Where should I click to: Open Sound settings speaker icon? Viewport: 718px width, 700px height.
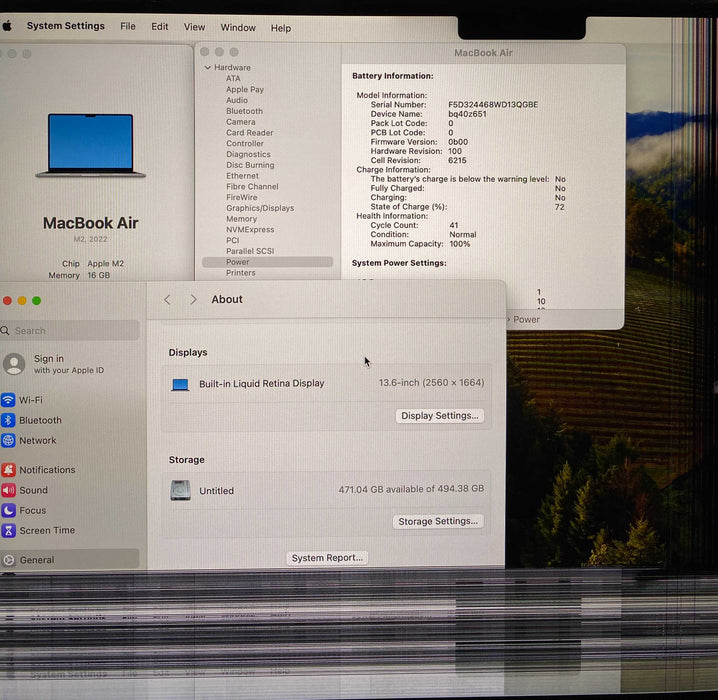click(8, 490)
